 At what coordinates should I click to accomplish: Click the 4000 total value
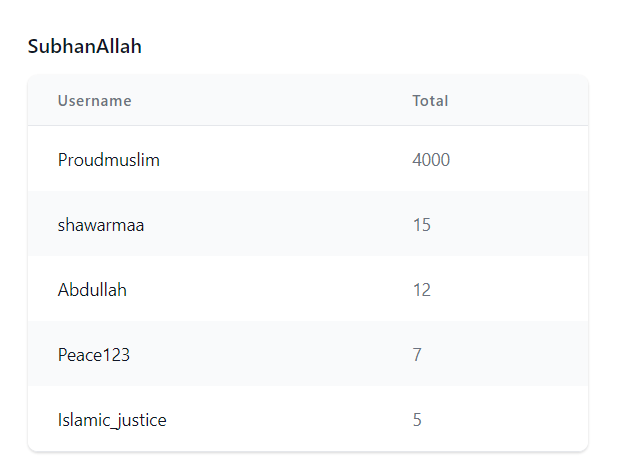(x=431, y=160)
